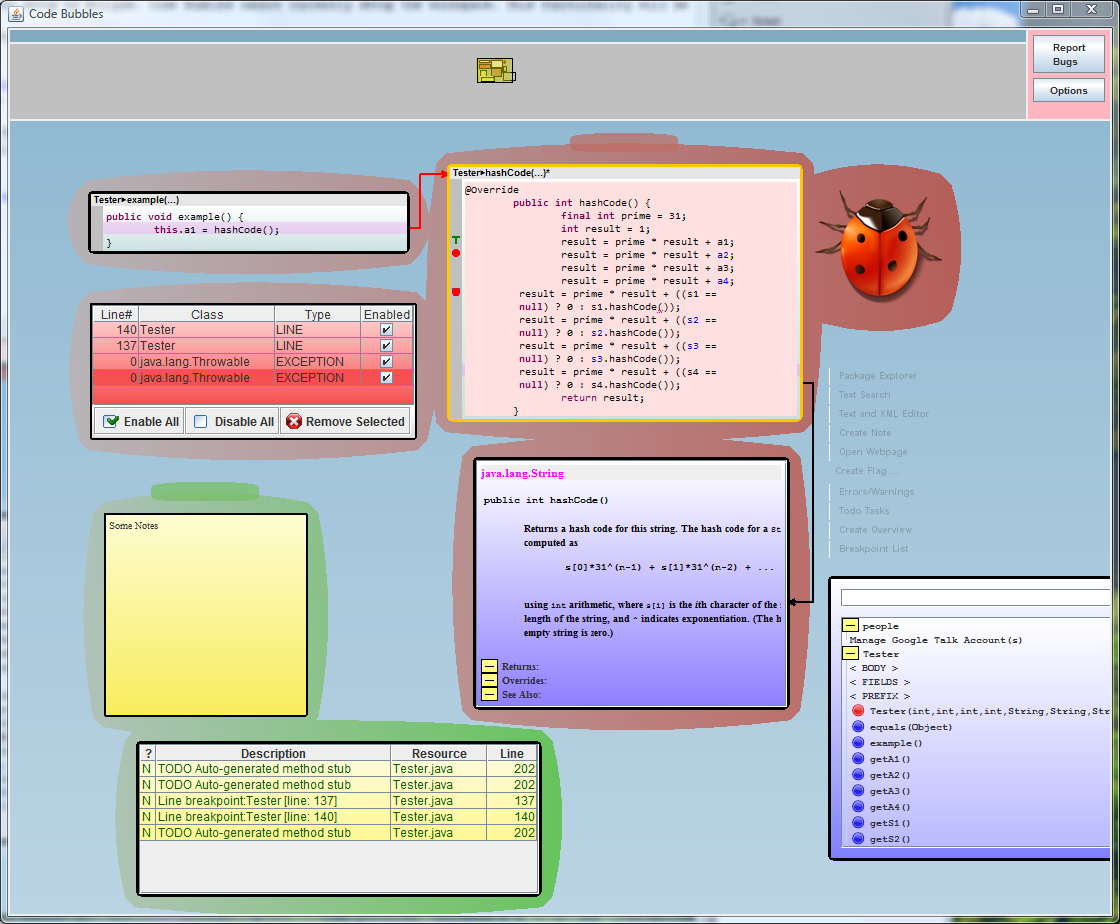The width and height of the screenshot is (1120, 924).
Task: Choose Package Explorer from the context menu
Action: tap(877, 376)
